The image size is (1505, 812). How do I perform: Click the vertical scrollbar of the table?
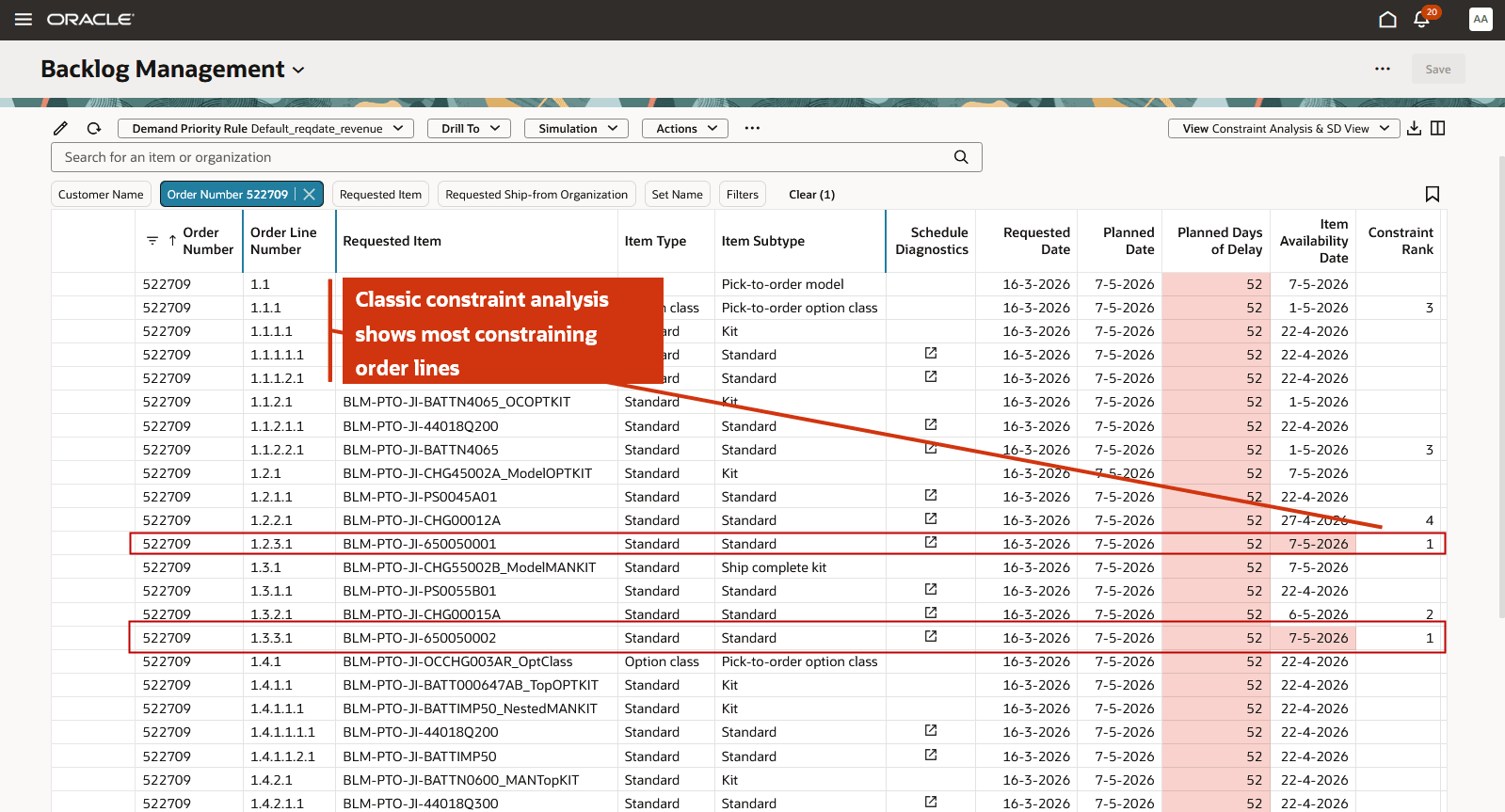[x=1500, y=386]
